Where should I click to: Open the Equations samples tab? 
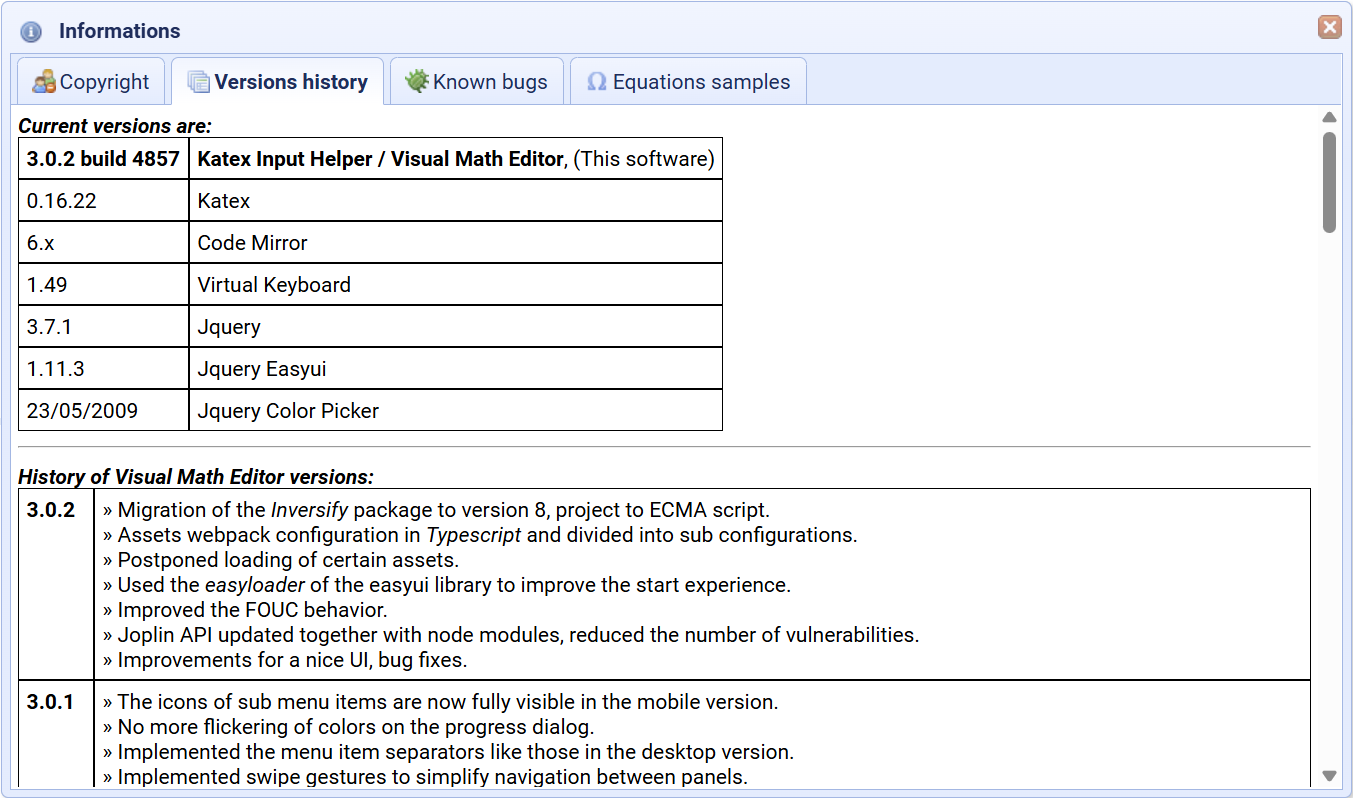(x=688, y=81)
